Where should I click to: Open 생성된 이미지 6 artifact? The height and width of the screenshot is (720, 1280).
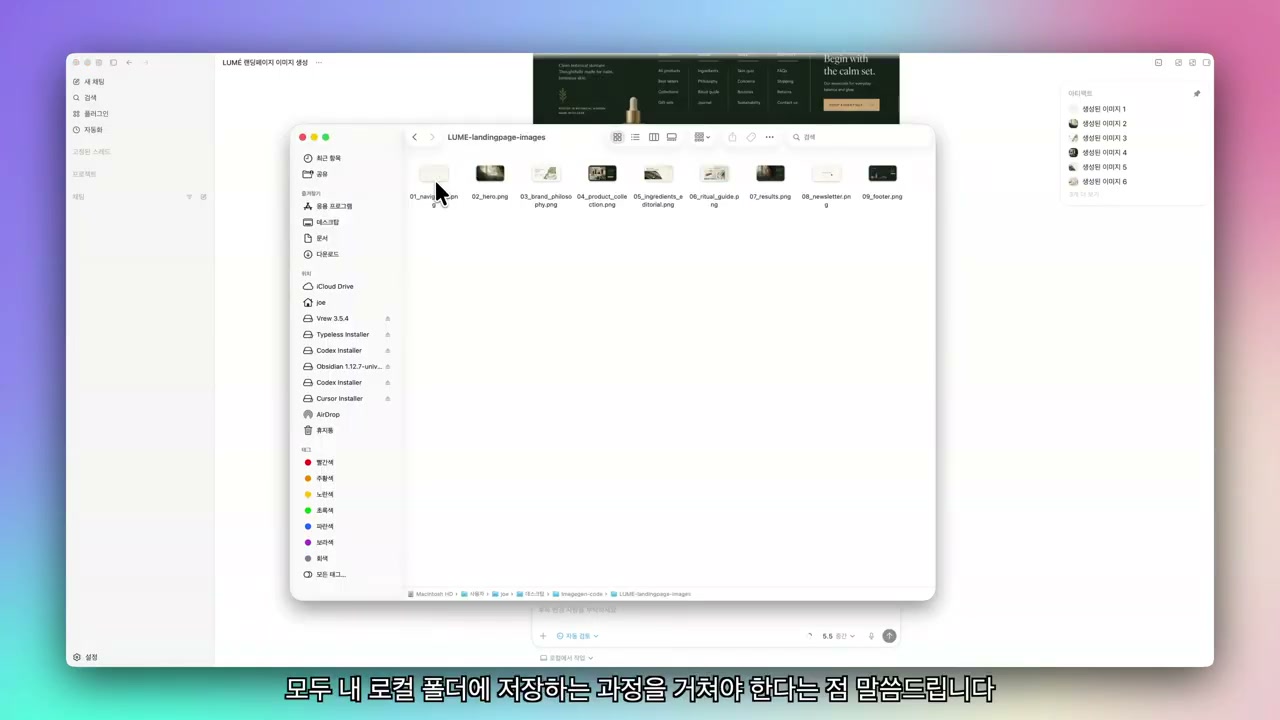1098,182
